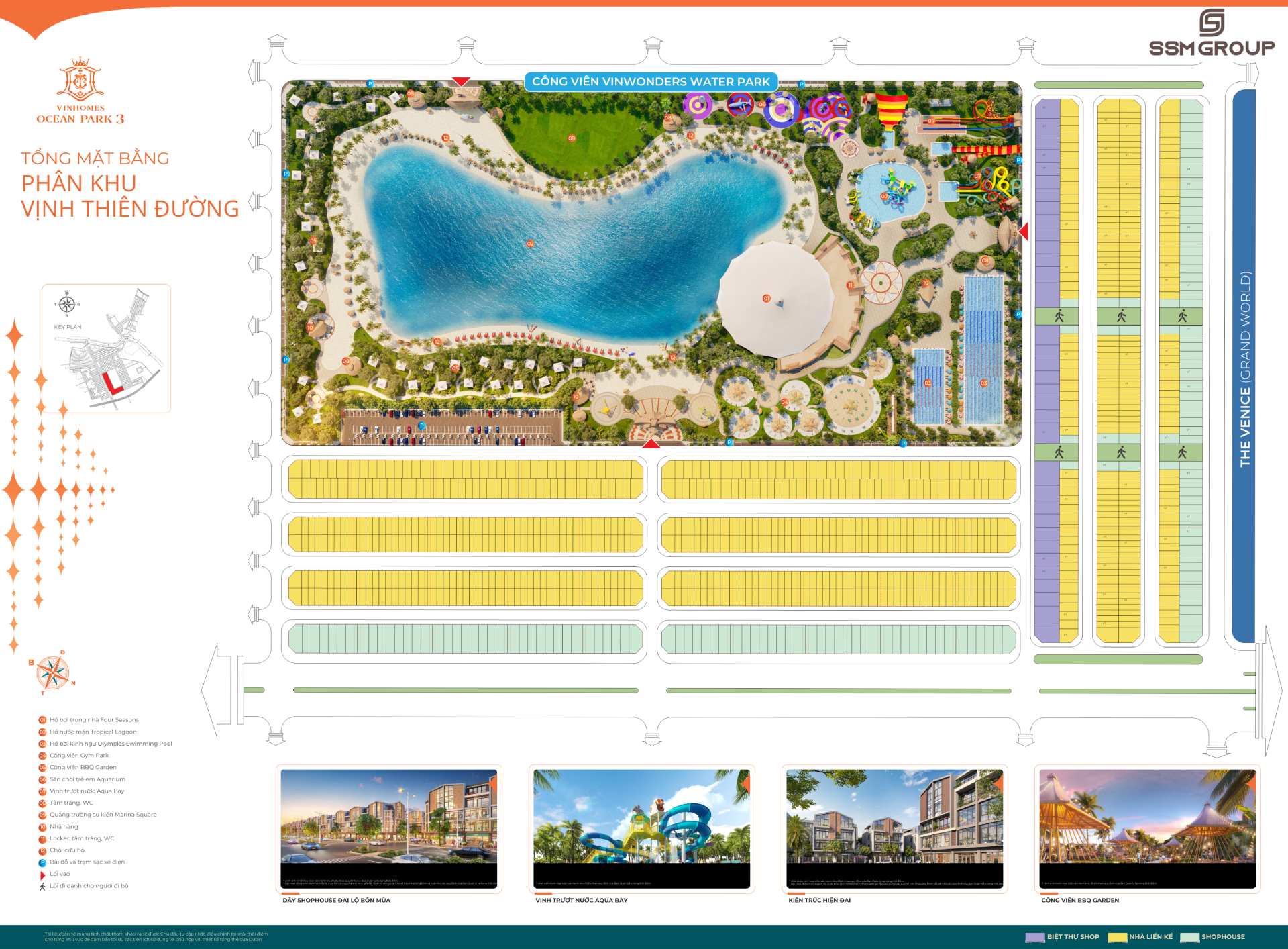Click marker 01 on the white dome roof
Image resolution: width=1288 pixels, height=949 pixels.
coord(766,299)
